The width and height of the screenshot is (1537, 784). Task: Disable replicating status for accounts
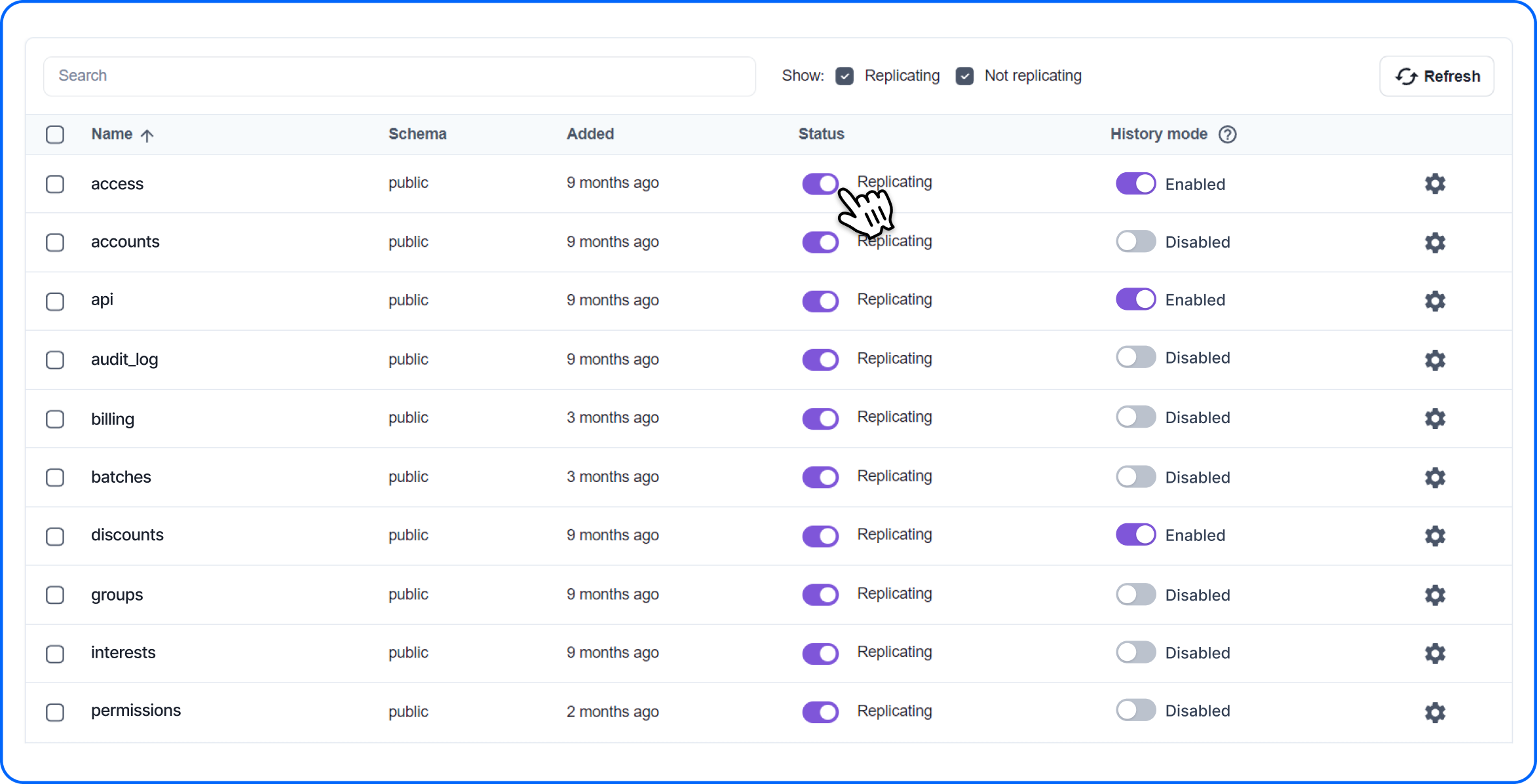click(x=820, y=242)
